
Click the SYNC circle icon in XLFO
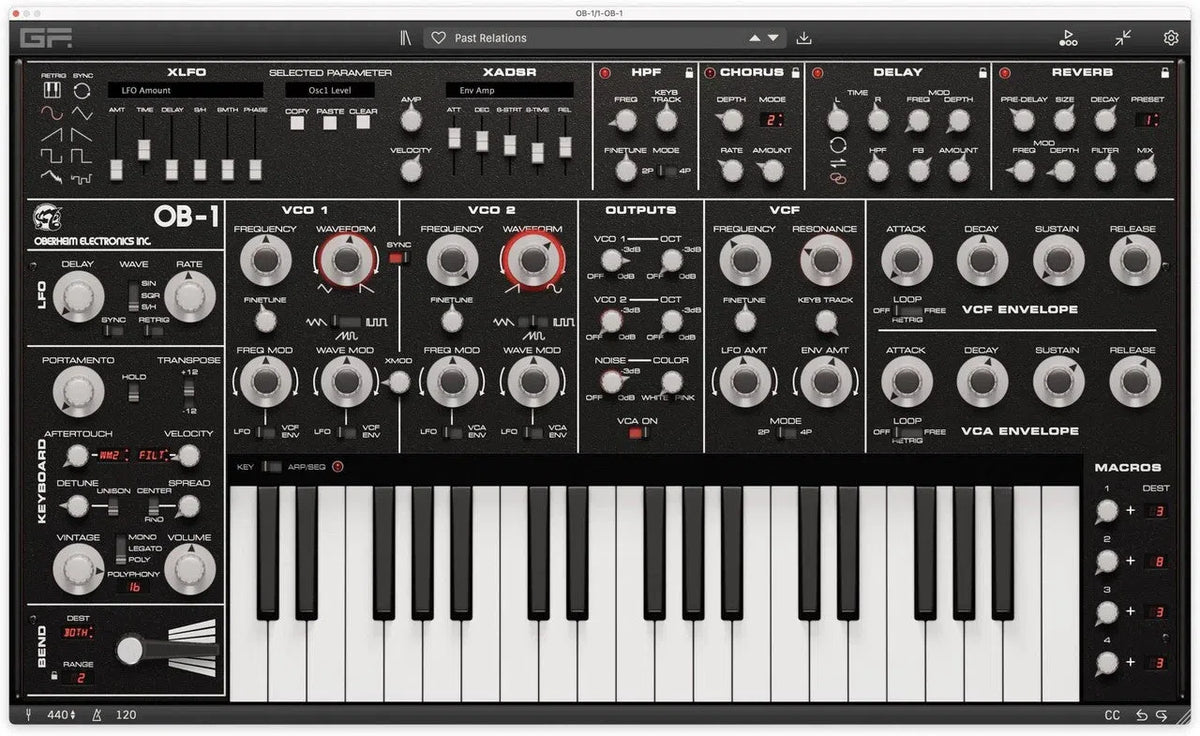82,90
